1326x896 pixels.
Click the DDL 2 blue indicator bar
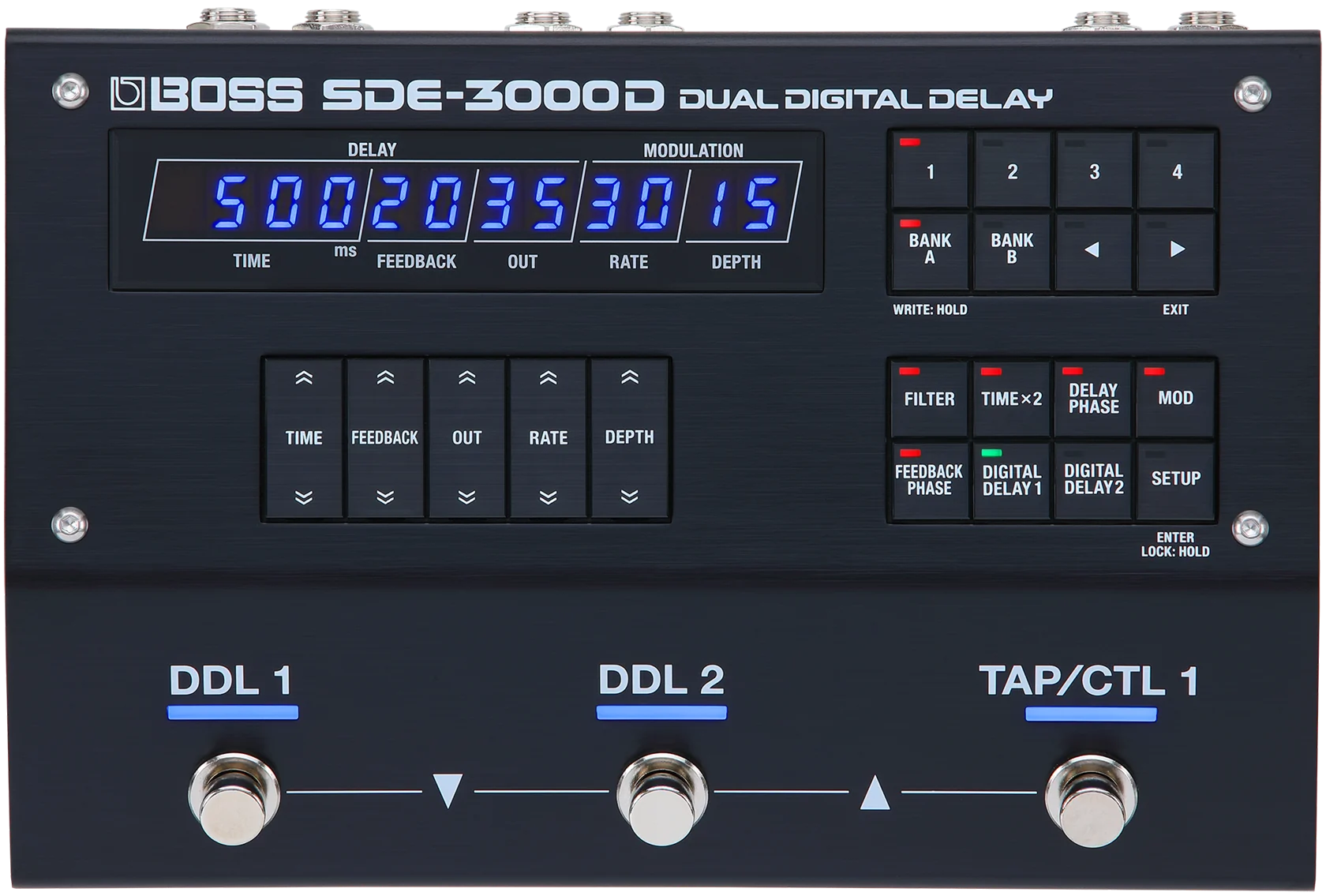pos(661,713)
